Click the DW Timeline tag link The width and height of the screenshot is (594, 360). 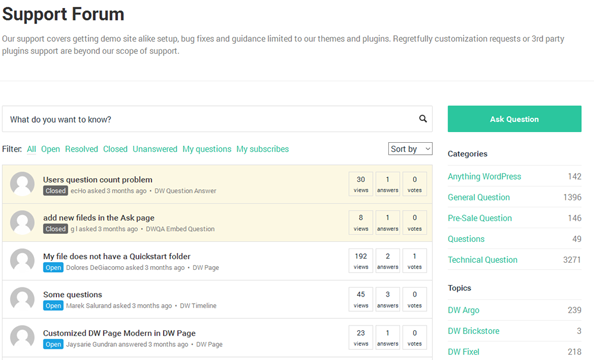[x=198, y=306]
